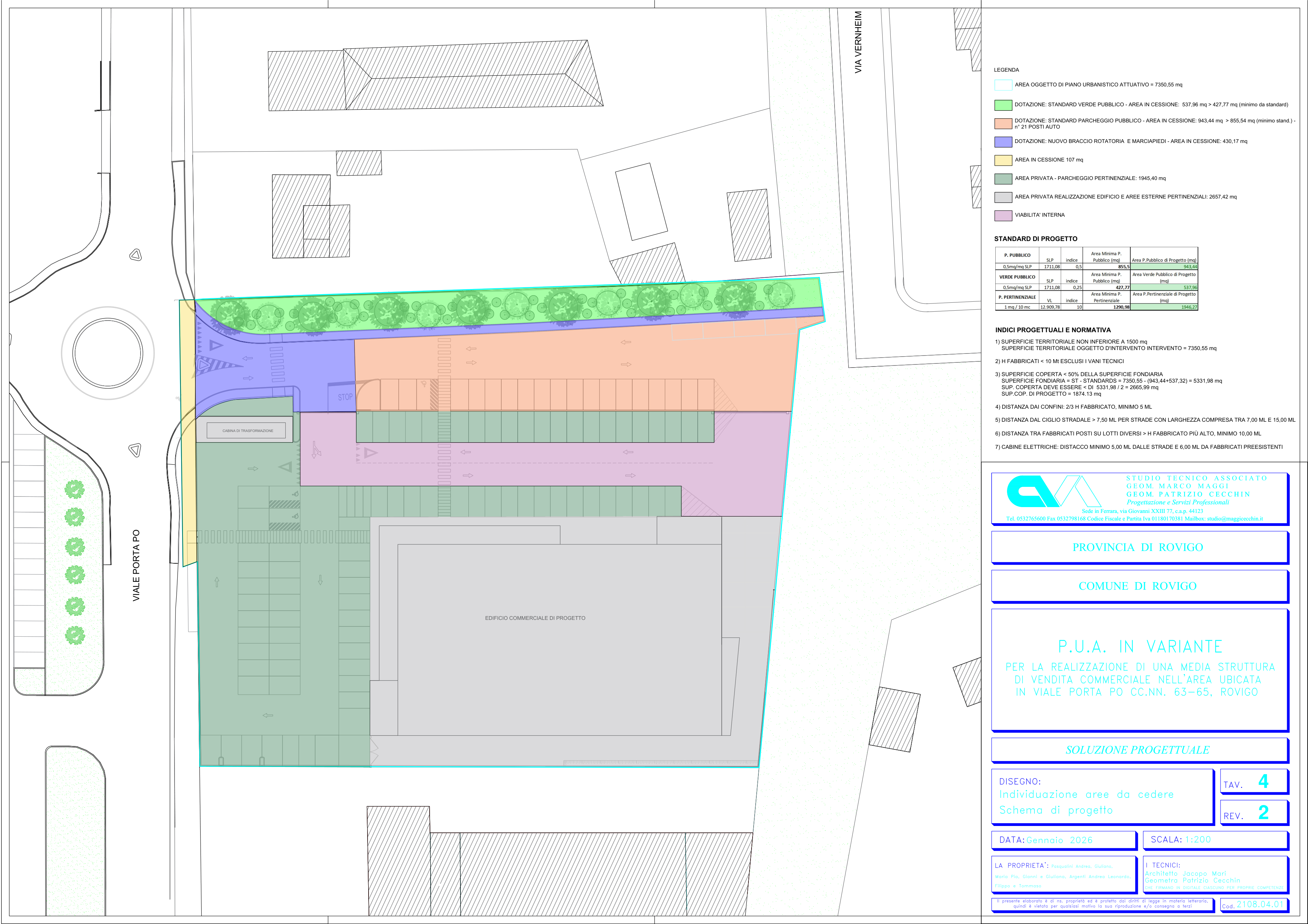Image resolution: width=1308 pixels, height=924 pixels.
Task: Click the 'EDIFICIO COMMERCIALE DI PROGETTO' label
Action: (535, 618)
